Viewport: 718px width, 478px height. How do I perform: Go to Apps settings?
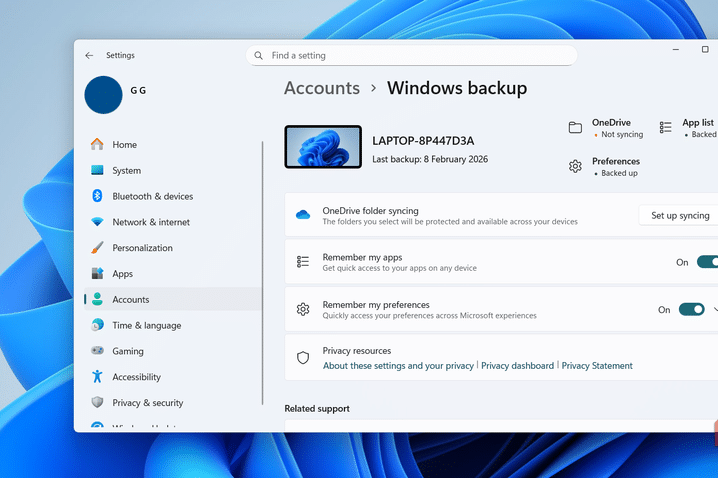[173, 273]
